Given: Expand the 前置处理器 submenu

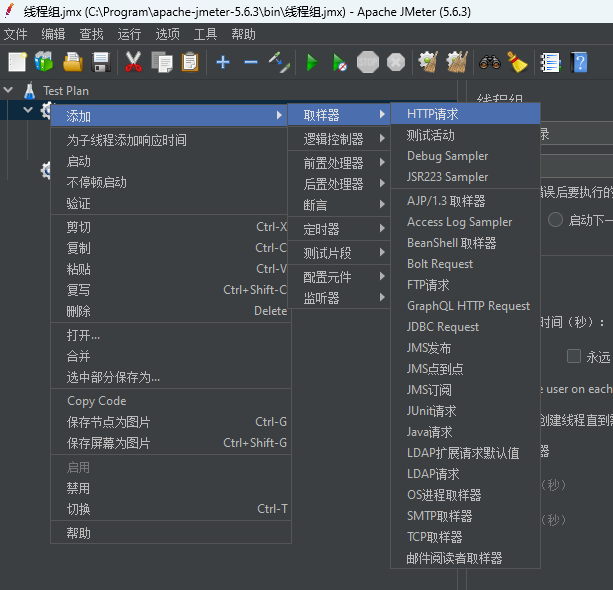Looking at the screenshot, I should [x=339, y=163].
